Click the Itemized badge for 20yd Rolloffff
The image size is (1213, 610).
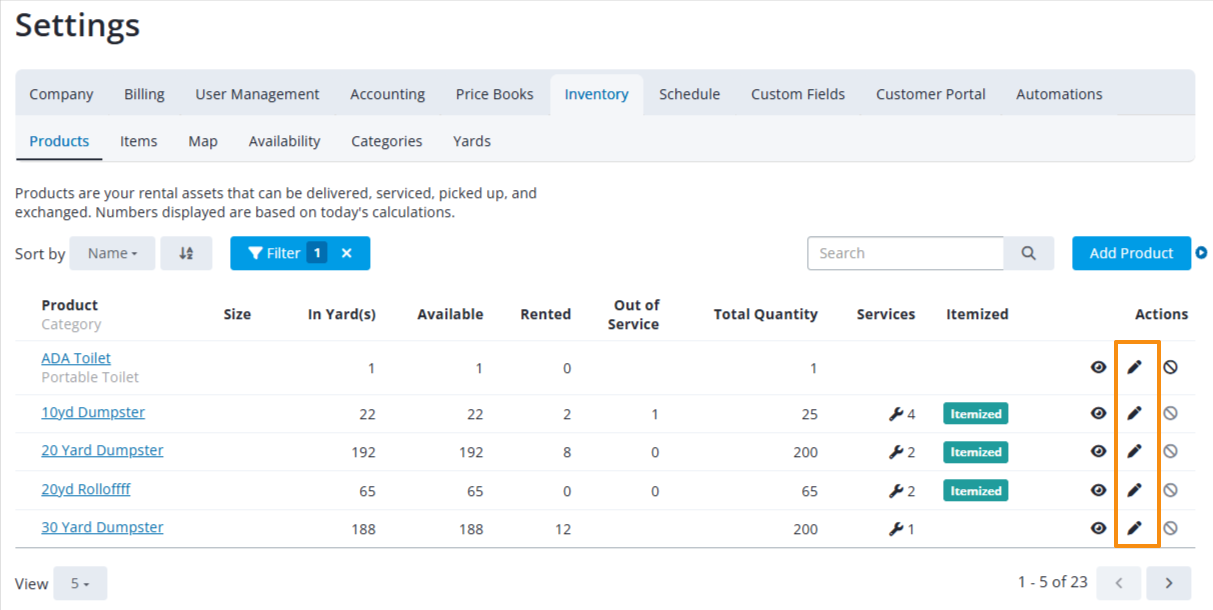[976, 491]
